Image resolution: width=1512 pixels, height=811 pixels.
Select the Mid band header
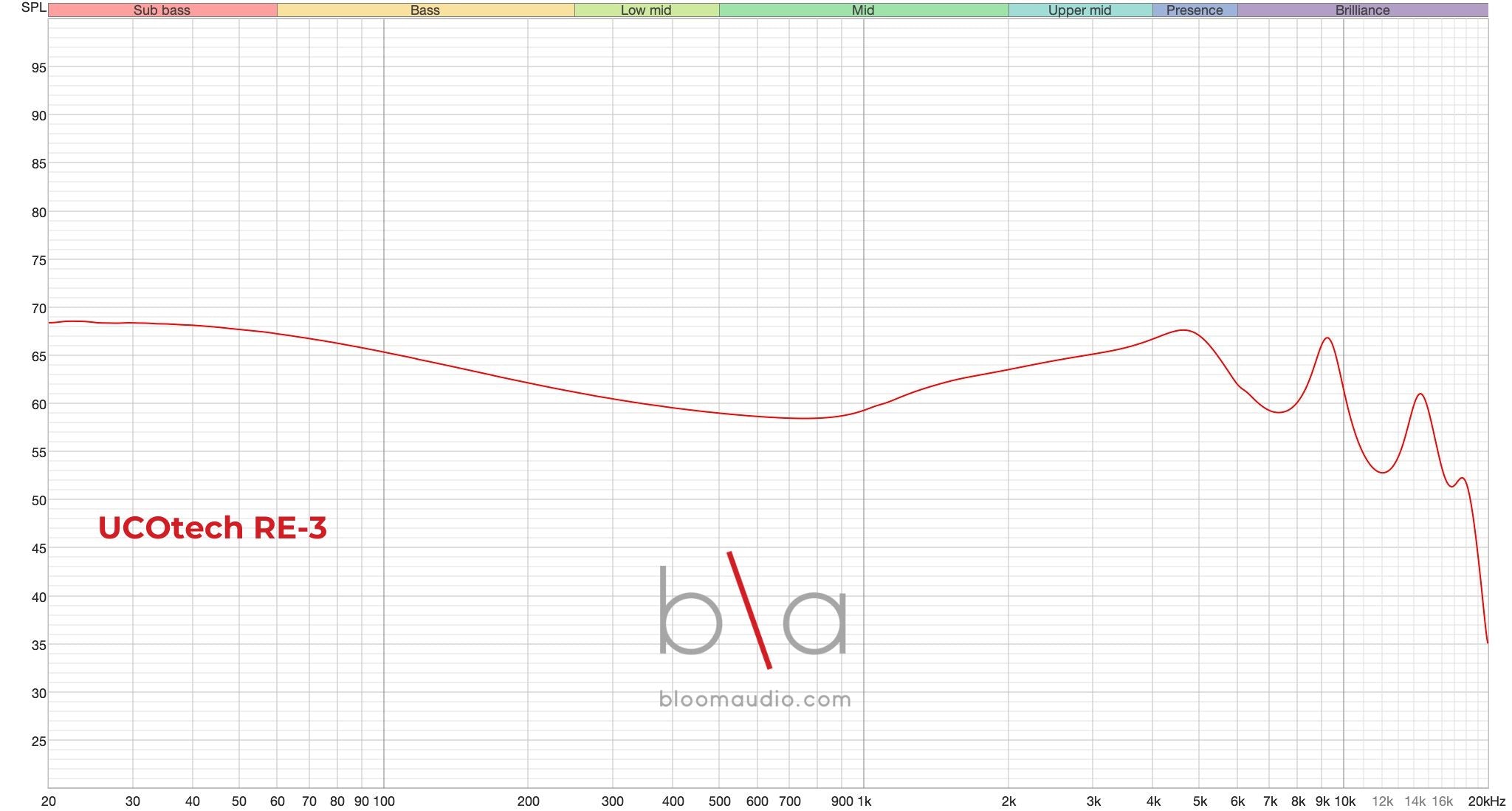(863, 10)
